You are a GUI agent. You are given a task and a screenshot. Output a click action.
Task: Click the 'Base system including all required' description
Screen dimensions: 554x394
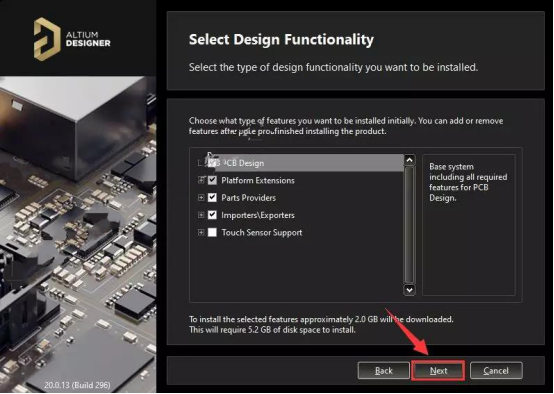click(x=468, y=182)
